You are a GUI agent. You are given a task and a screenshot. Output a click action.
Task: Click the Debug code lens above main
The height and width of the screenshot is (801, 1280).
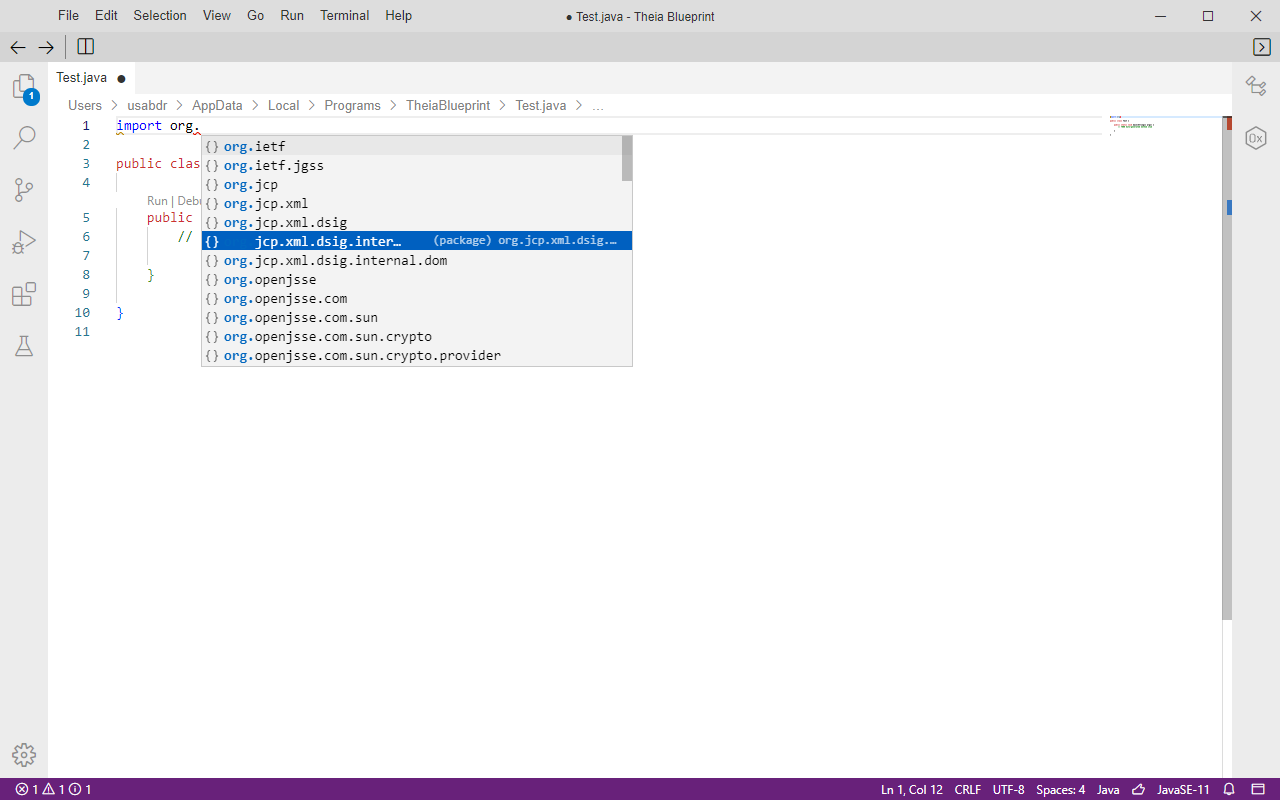coord(190,200)
